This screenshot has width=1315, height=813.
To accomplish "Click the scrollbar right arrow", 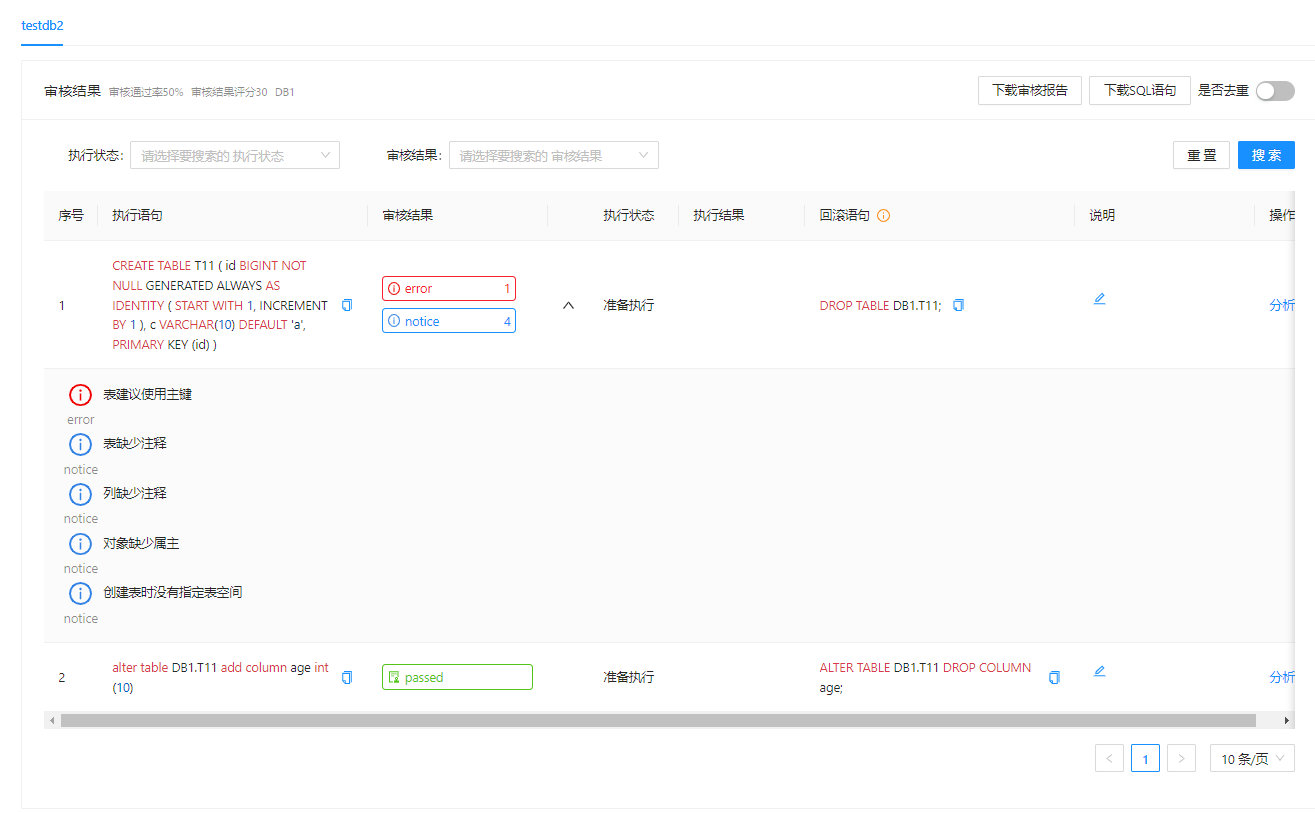I will coord(1287,720).
